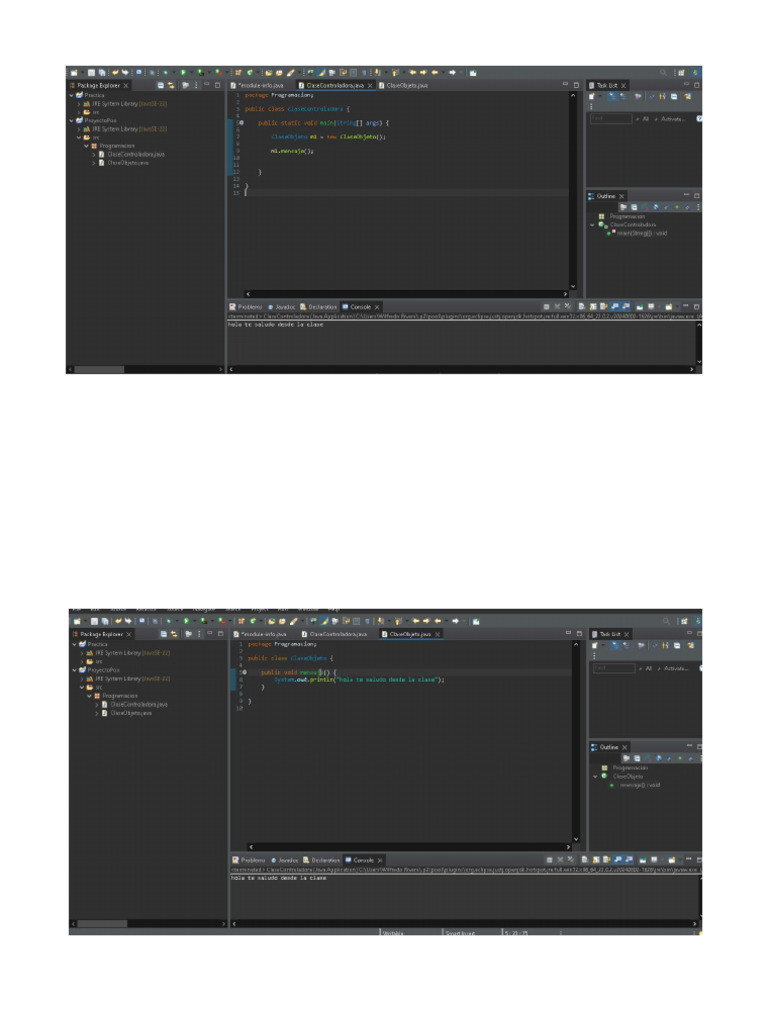Click forward navigation arrow in ClaseControladora editor window toolbar
The image size is (768, 1024).
[x=452, y=72]
